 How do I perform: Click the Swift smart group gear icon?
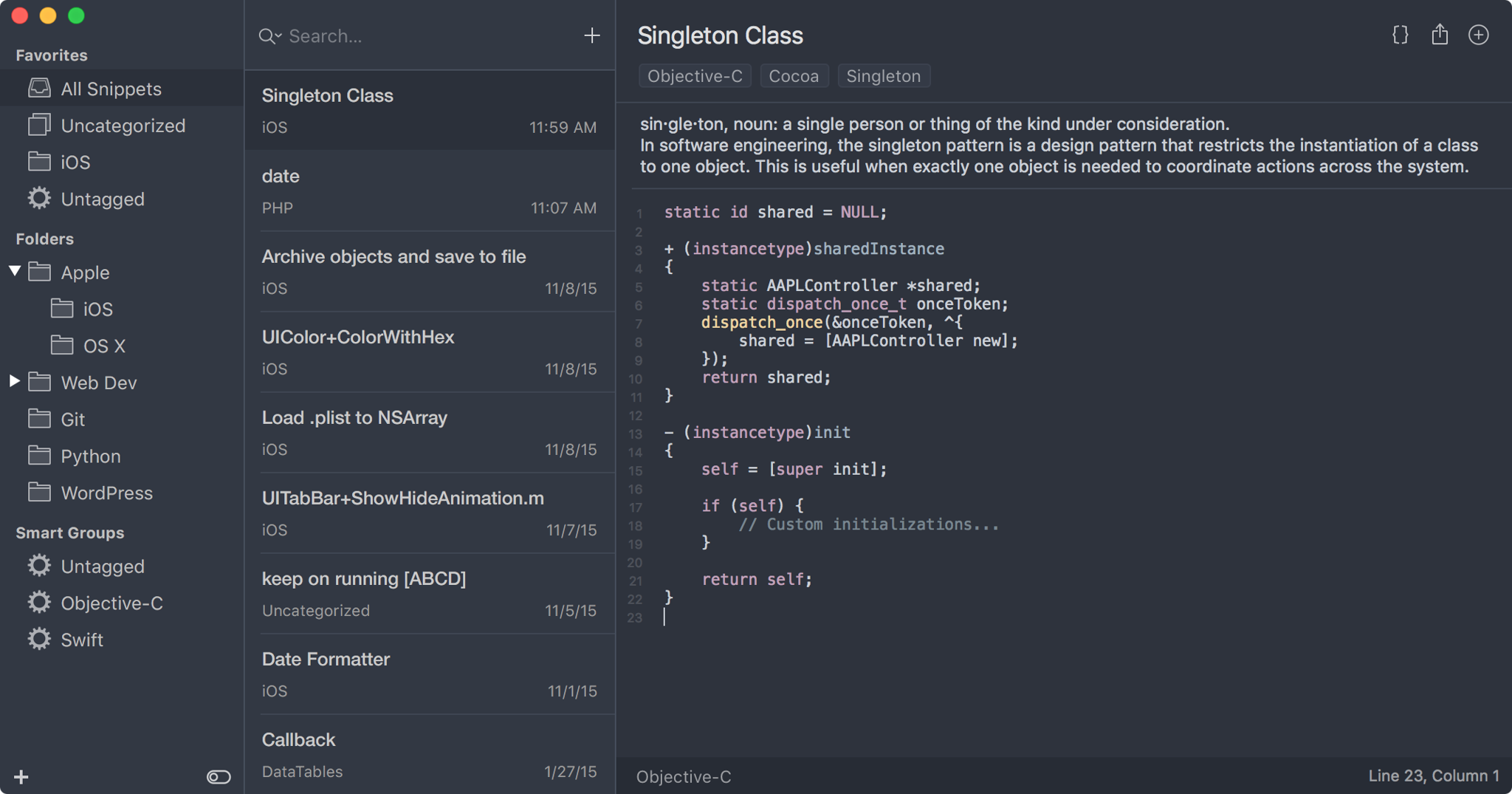(39, 639)
